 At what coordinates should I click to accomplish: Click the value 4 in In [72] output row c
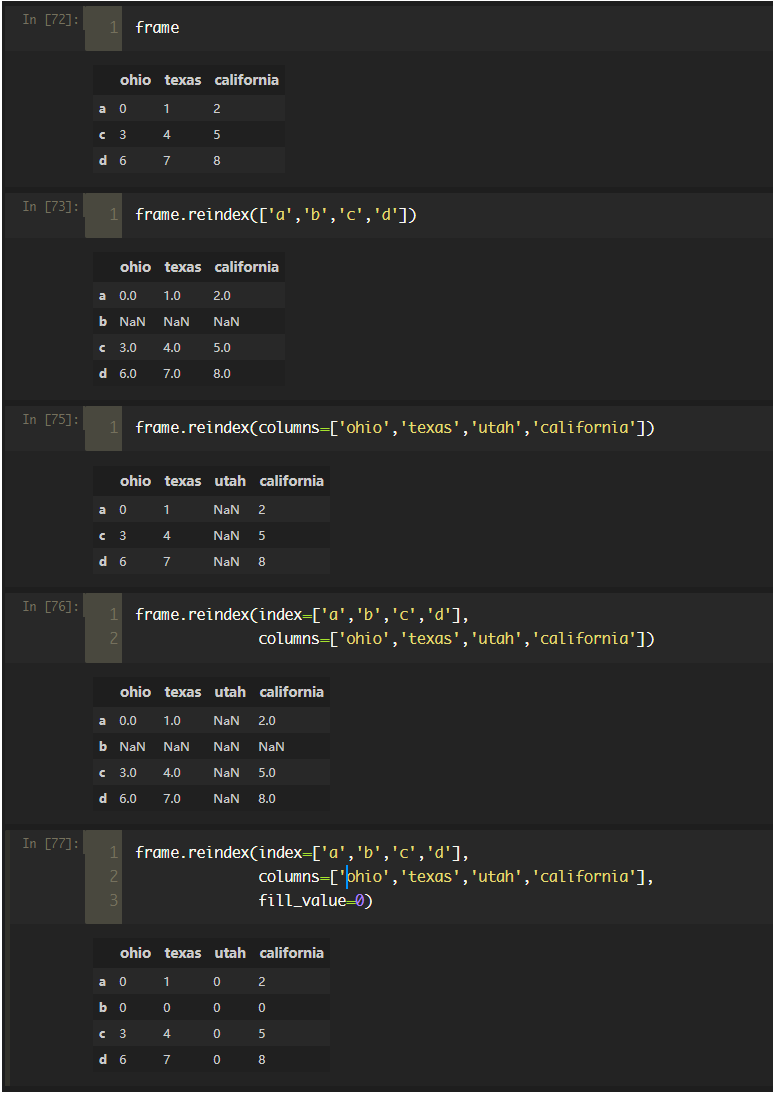pos(167,135)
